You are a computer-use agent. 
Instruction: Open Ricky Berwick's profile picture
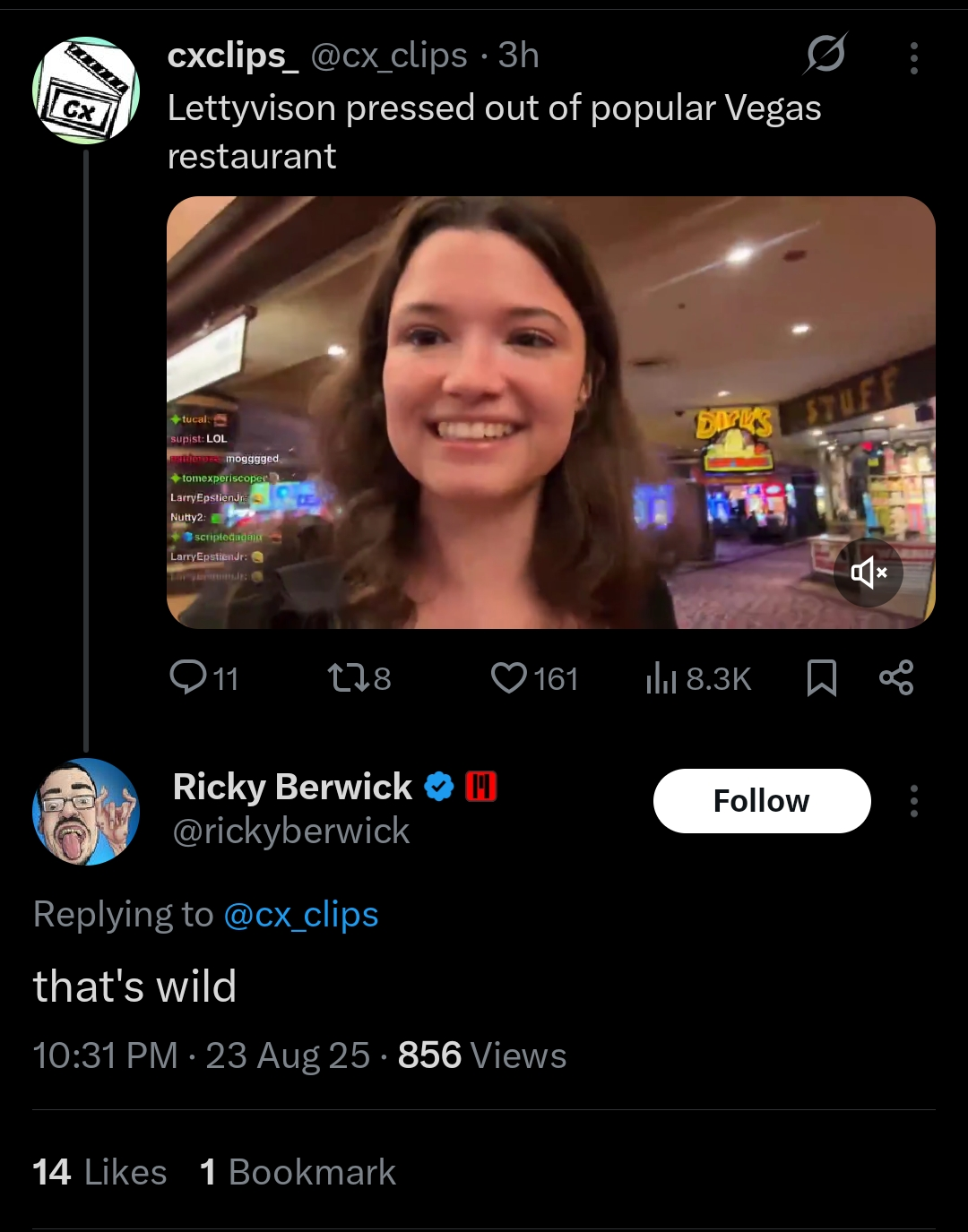pos(86,812)
